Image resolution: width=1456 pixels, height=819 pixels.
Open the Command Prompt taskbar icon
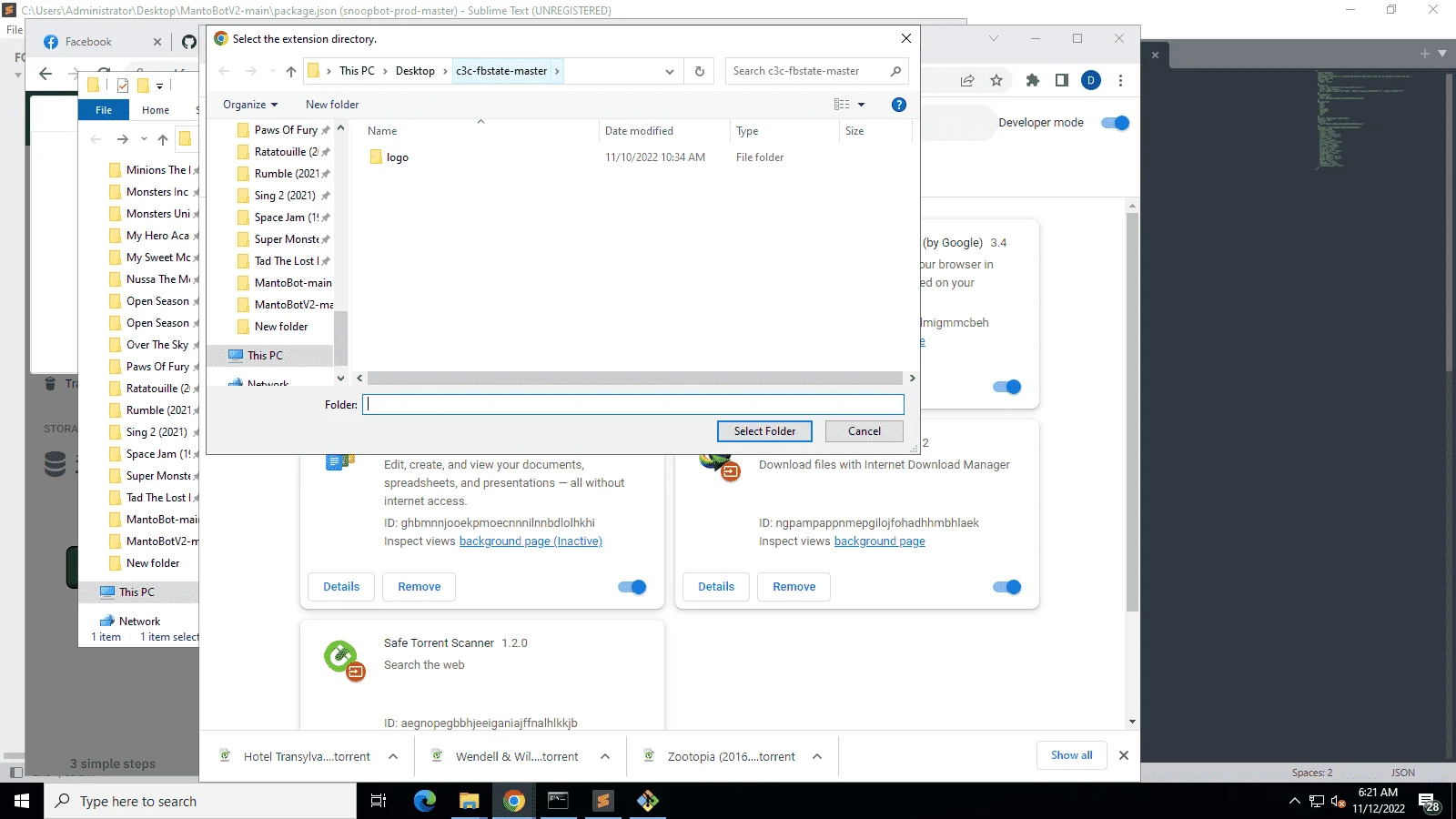click(559, 801)
